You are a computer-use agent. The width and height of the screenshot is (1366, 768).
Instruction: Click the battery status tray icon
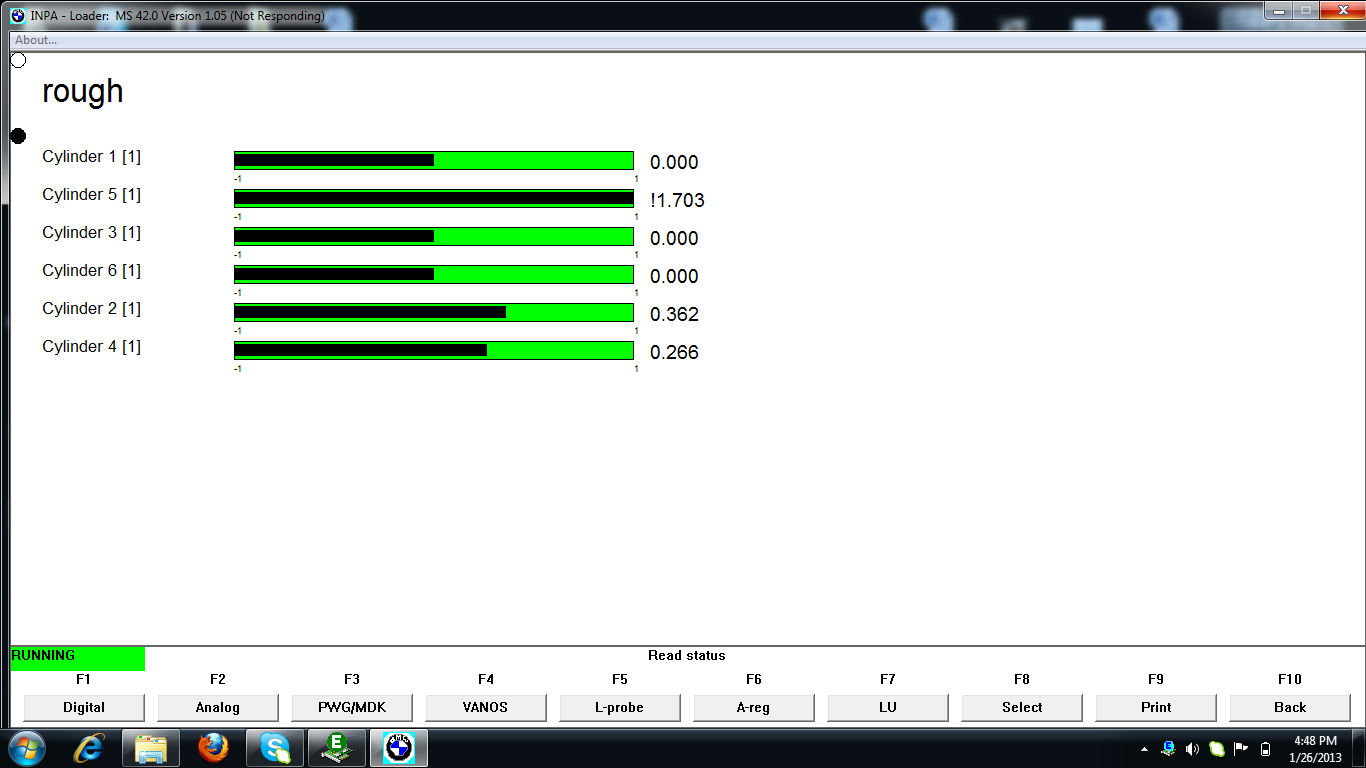[1265, 749]
